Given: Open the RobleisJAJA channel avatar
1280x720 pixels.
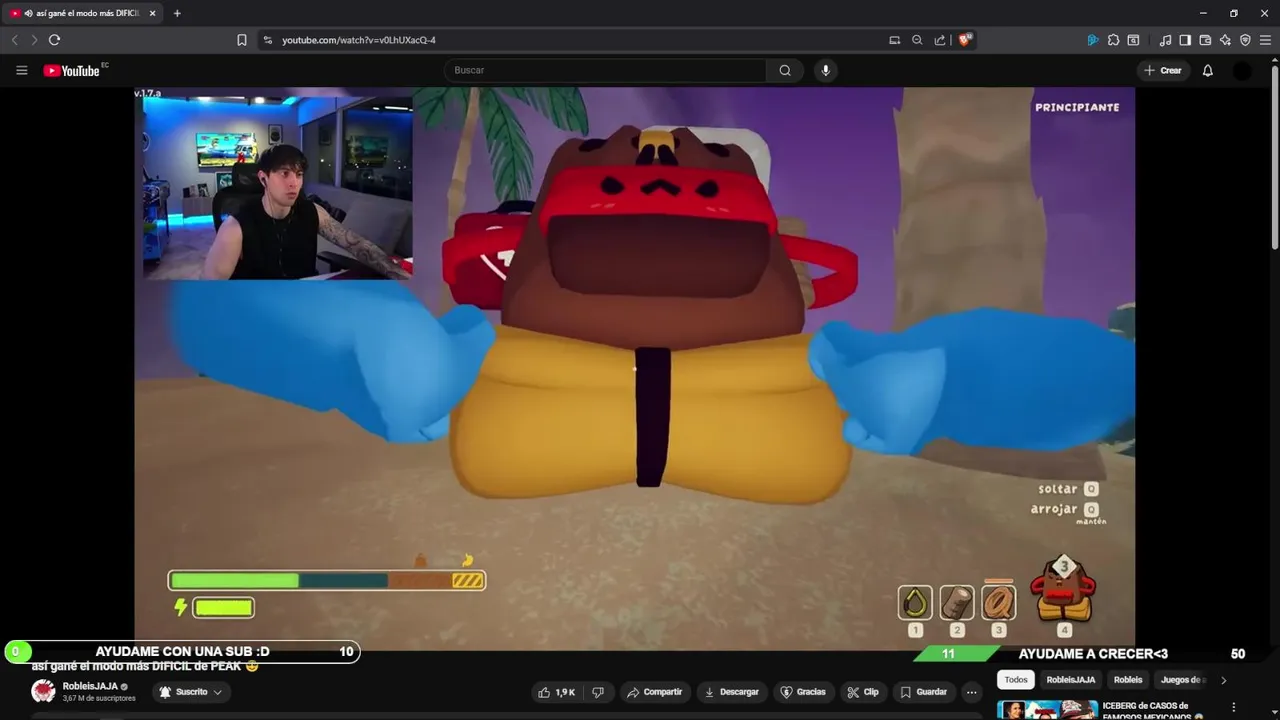Looking at the screenshot, I should click(x=43, y=691).
